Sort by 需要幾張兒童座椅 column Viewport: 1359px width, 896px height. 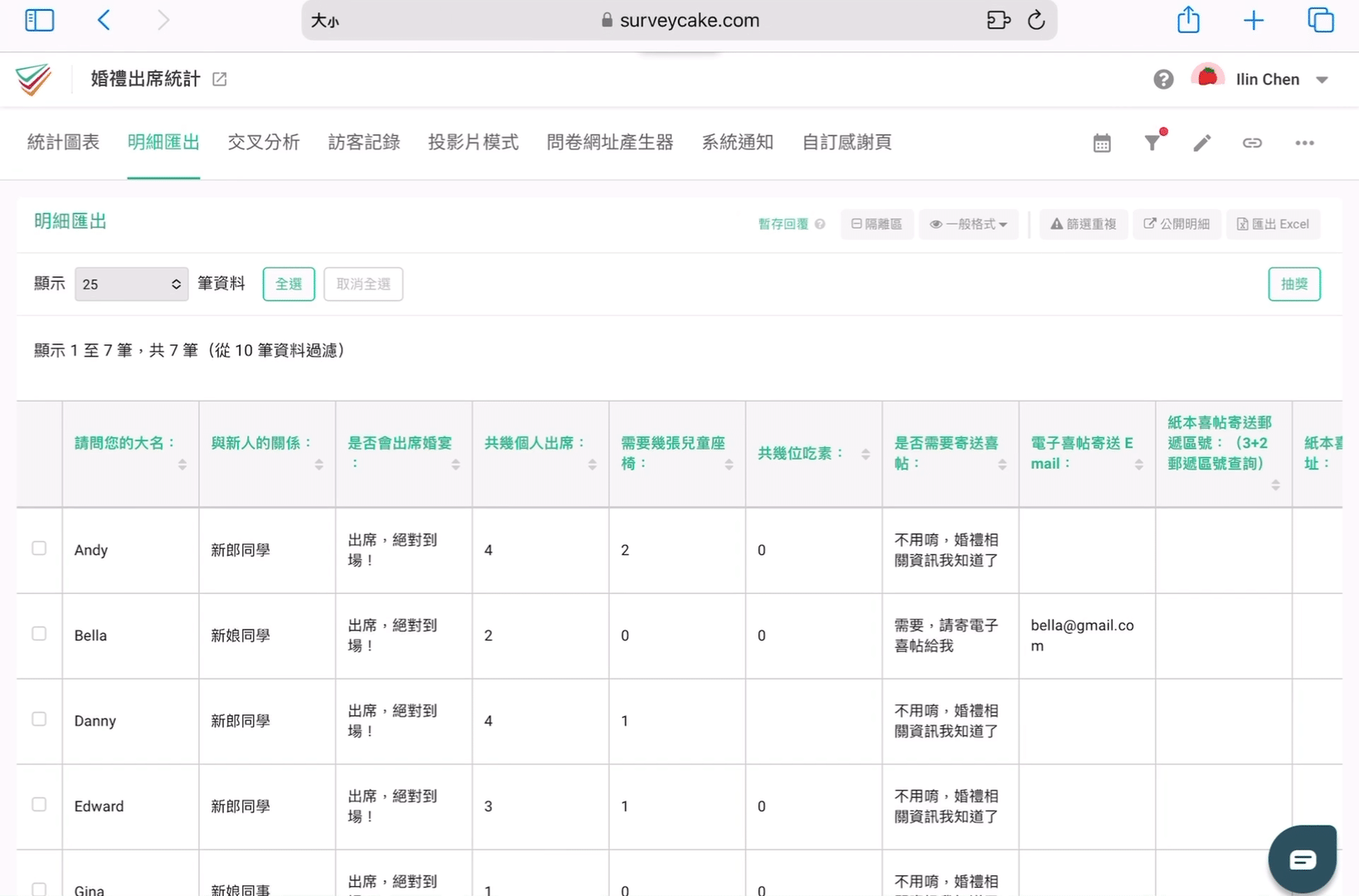(x=728, y=465)
